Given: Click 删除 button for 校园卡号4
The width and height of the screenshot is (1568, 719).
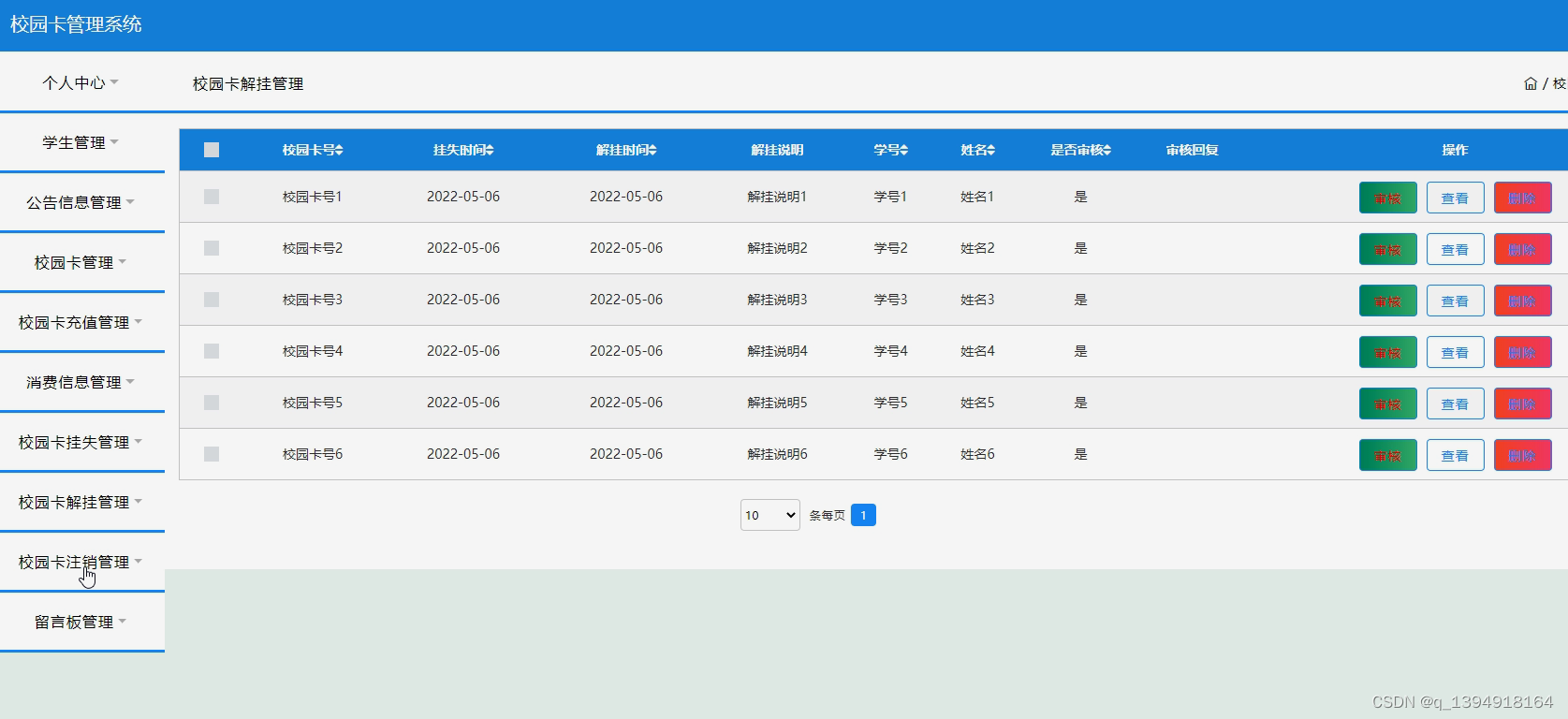Looking at the screenshot, I should tap(1522, 352).
